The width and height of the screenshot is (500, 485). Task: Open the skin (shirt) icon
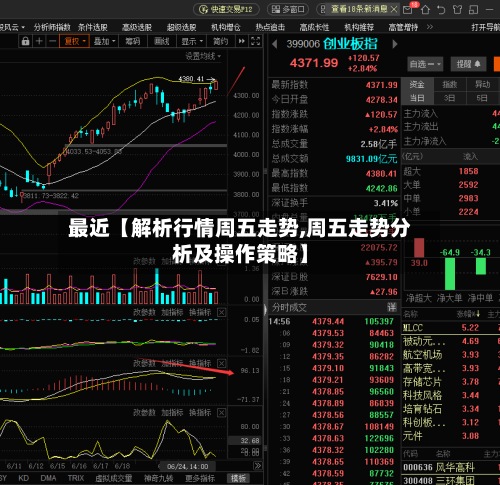tap(457, 10)
